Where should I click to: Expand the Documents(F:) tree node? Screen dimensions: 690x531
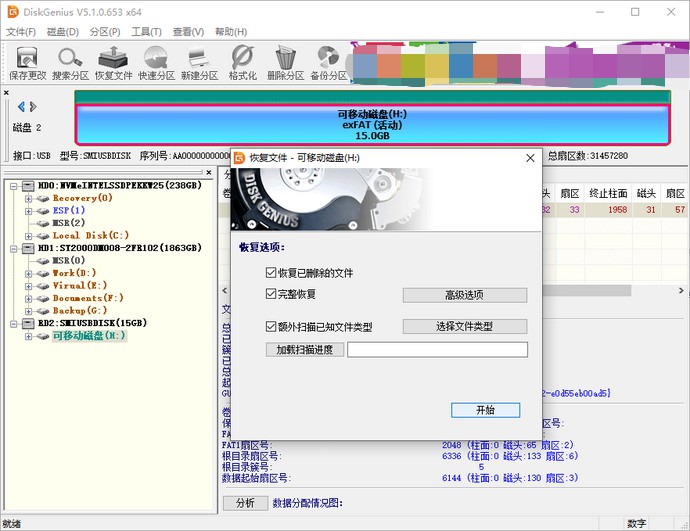pyautogui.click(x=29, y=298)
